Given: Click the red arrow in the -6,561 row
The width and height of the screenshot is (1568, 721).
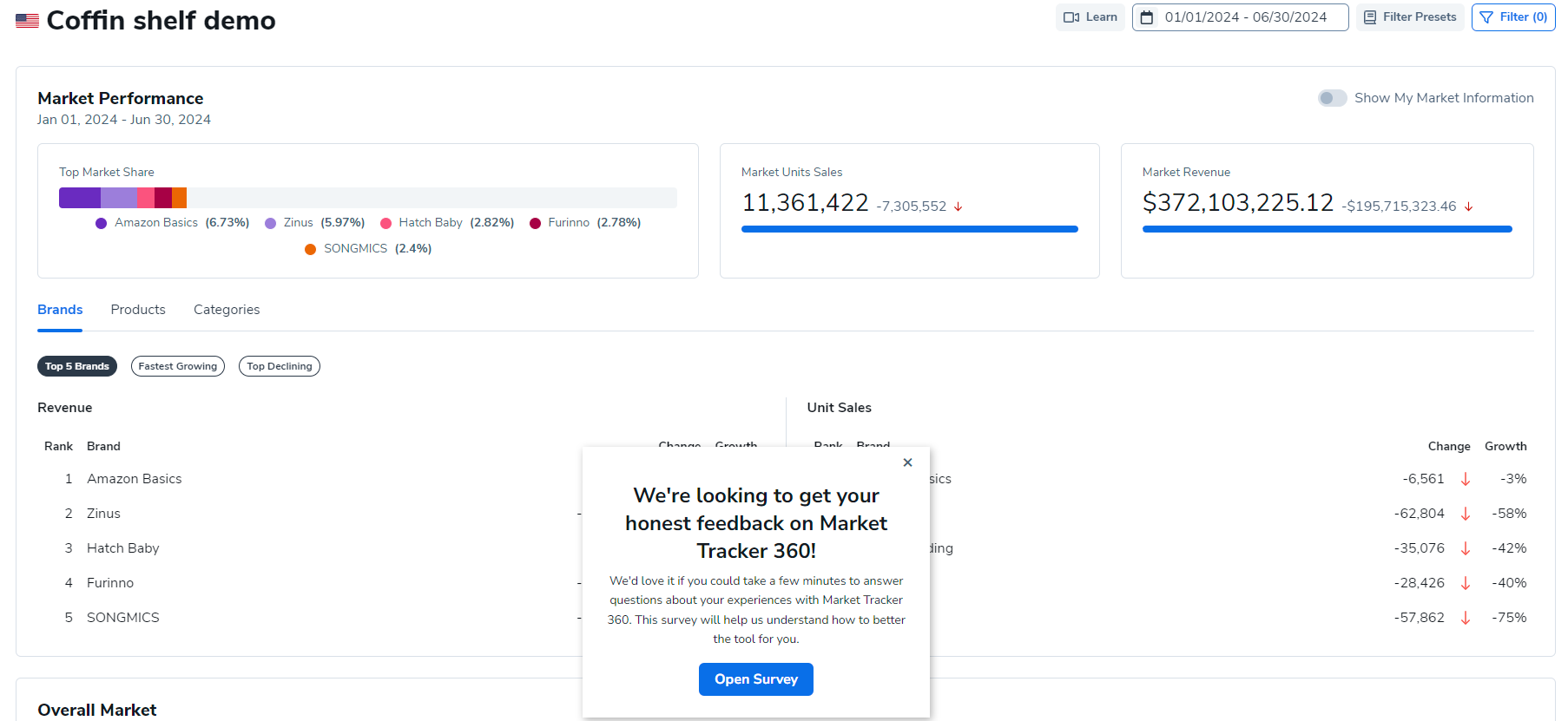Looking at the screenshot, I should [x=1466, y=479].
